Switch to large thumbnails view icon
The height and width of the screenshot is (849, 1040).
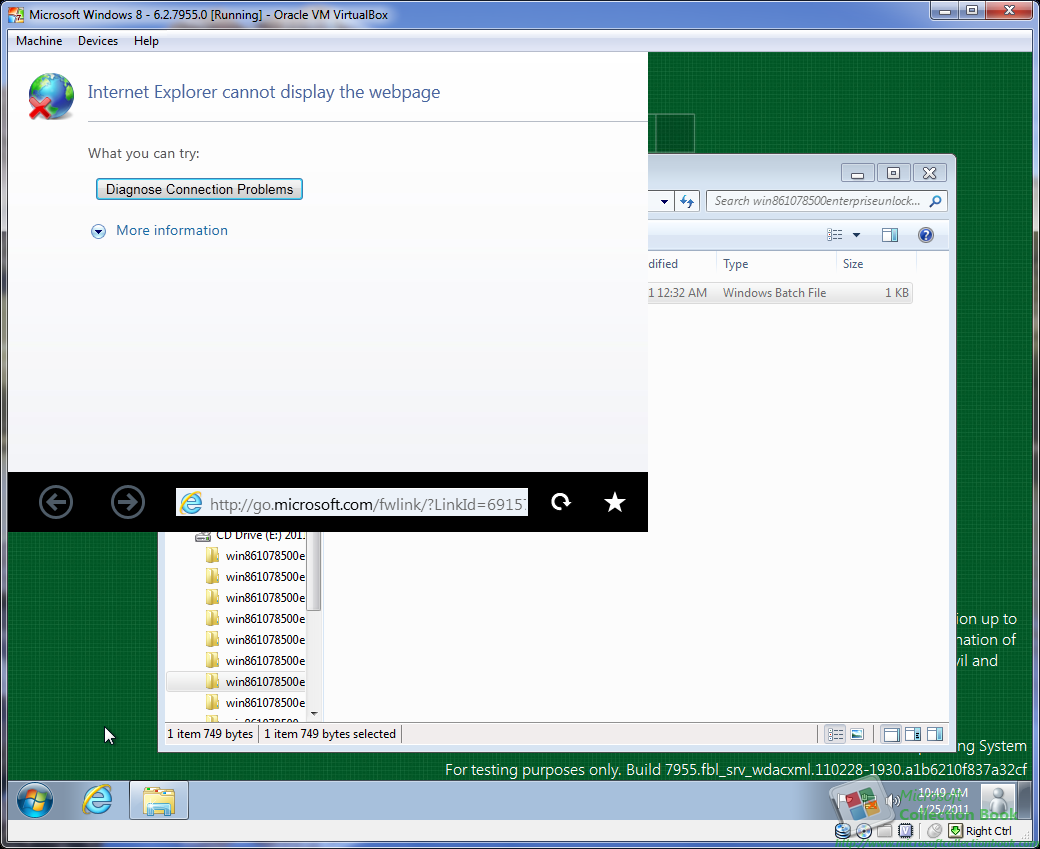tap(857, 734)
